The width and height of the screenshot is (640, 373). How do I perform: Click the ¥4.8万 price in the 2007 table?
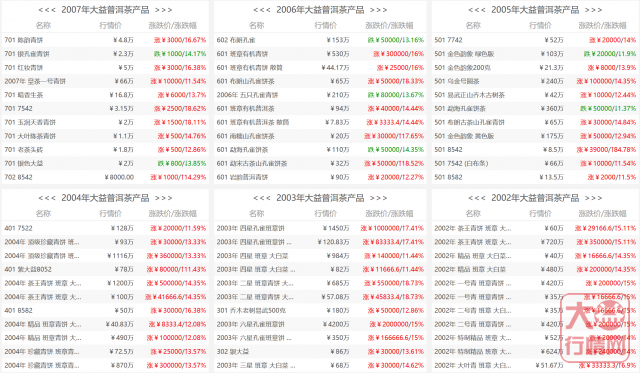[124, 40]
